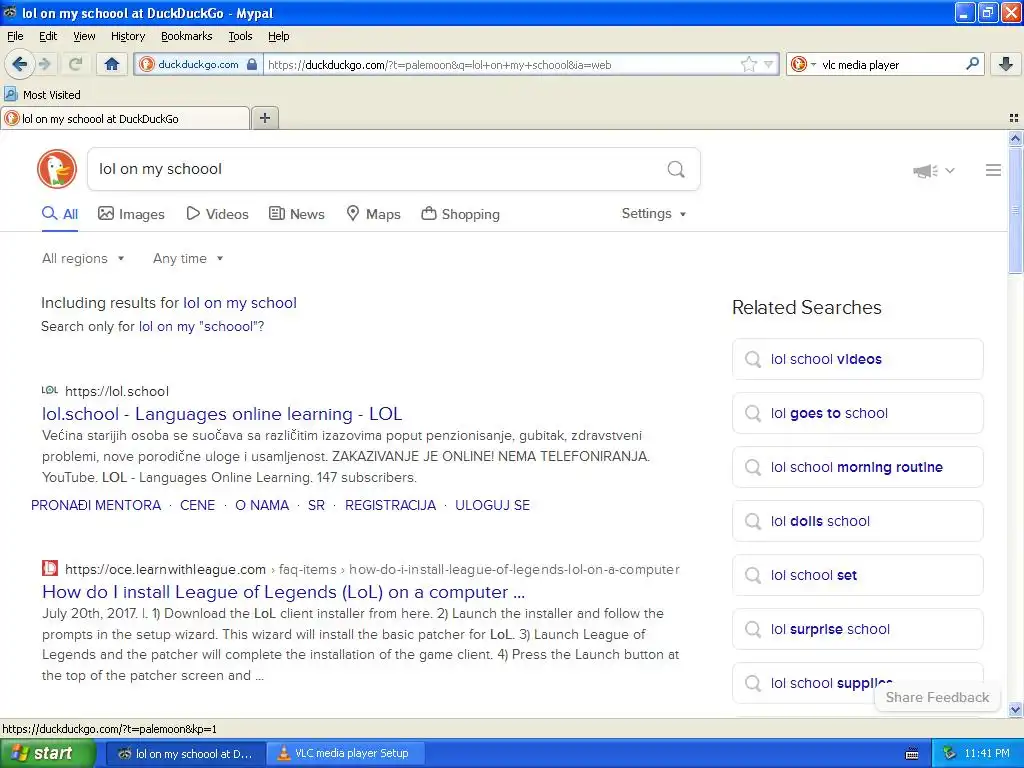Switch to the Videos tab
The width and height of the screenshot is (1024, 768).
click(x=217, y=214)
